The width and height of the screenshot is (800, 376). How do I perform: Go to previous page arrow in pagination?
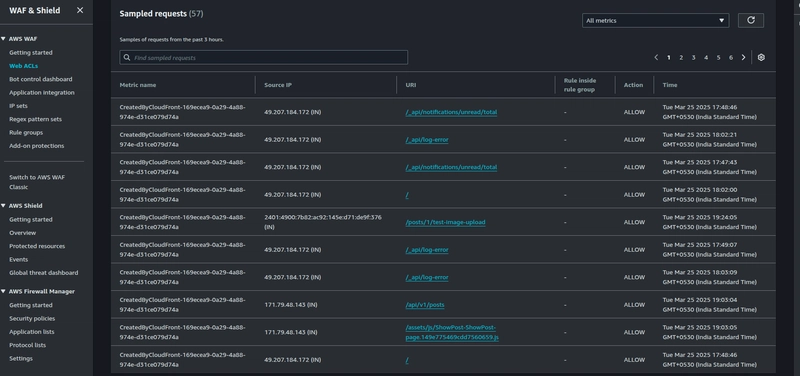tap(656, 58)
